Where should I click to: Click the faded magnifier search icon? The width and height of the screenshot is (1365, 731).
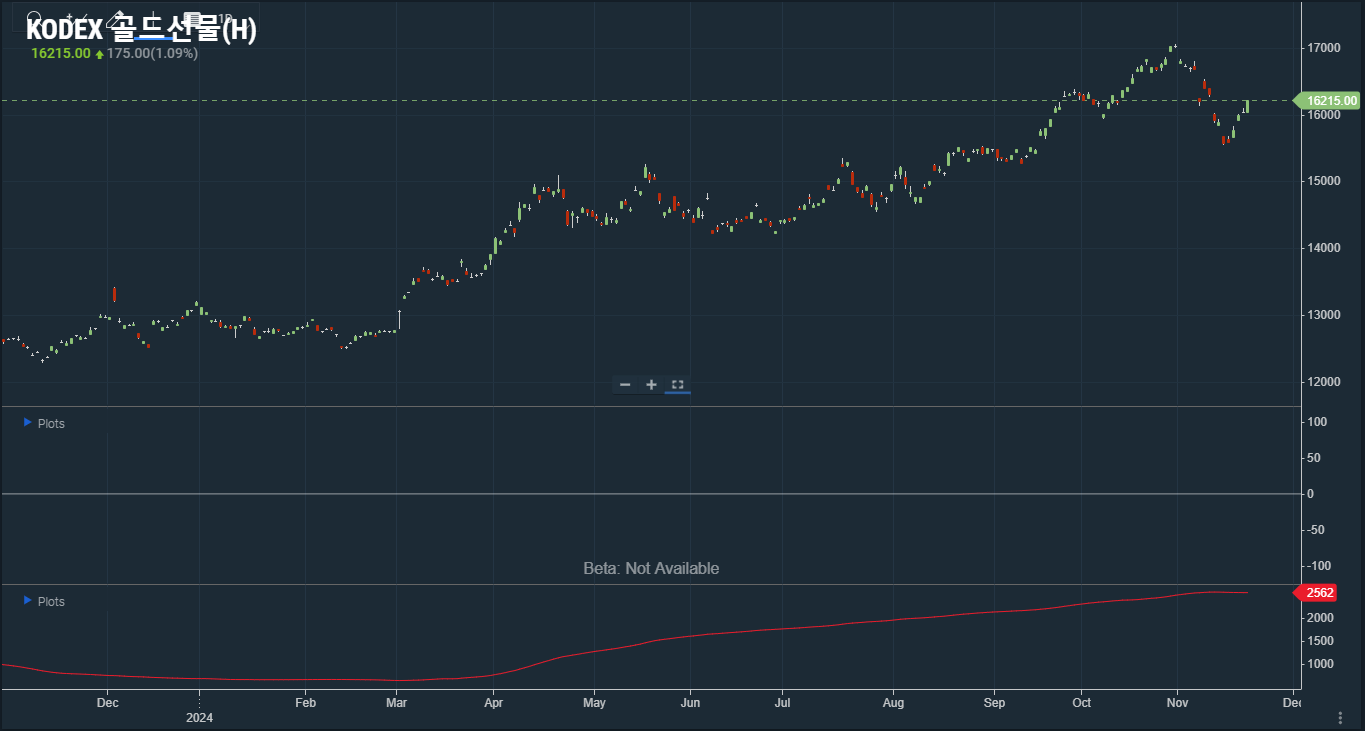(35, 19)
